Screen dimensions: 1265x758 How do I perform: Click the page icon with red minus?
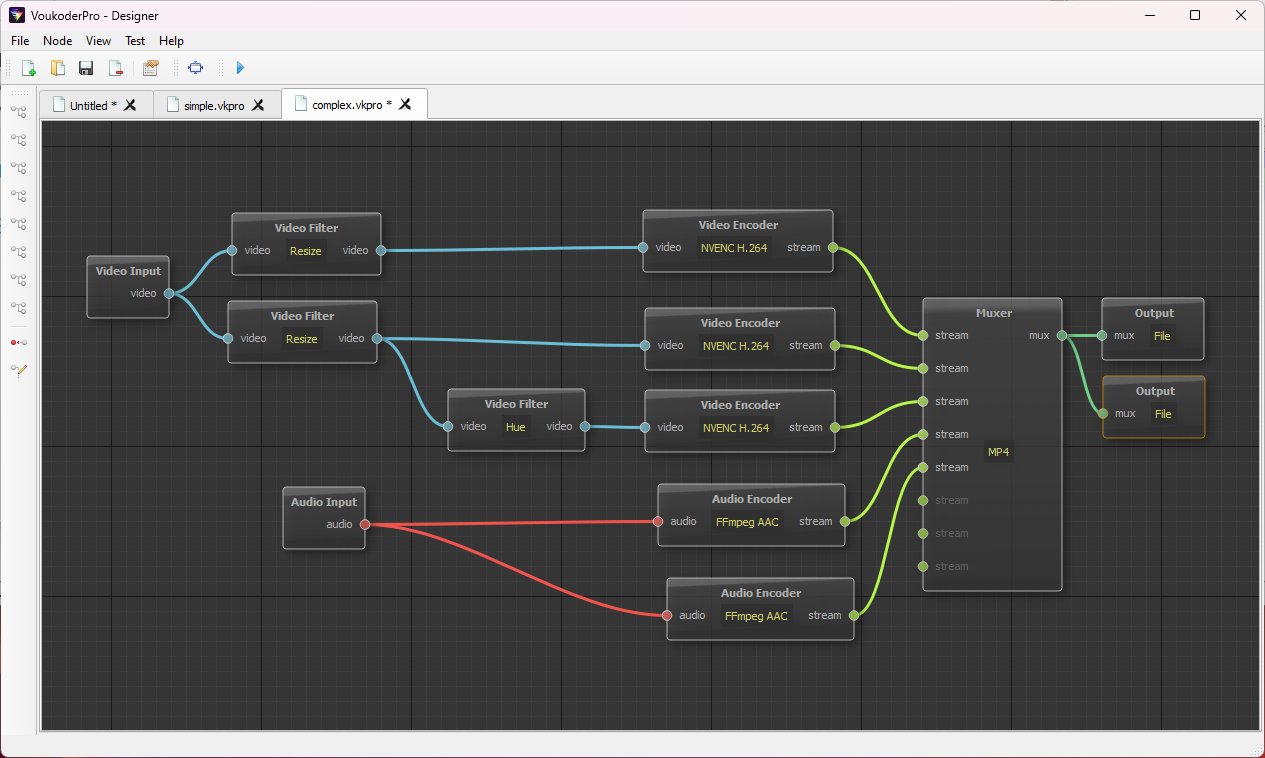[116, 68]
